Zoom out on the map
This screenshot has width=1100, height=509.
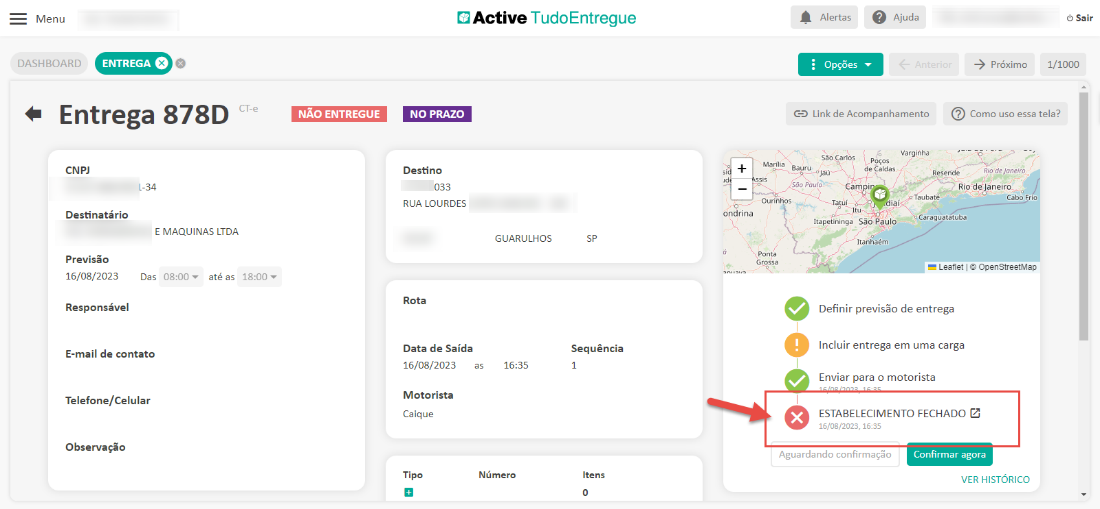click(742, 189)
